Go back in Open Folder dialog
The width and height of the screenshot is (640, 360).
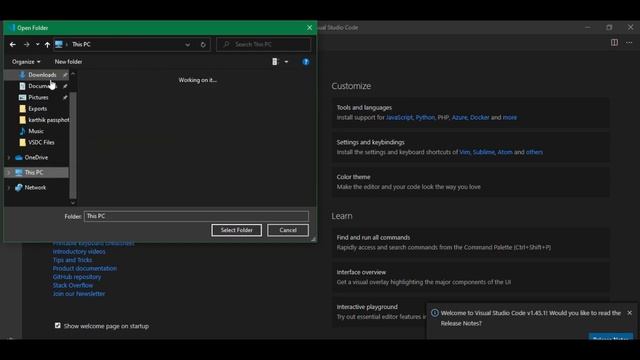[x=13, y=44]
